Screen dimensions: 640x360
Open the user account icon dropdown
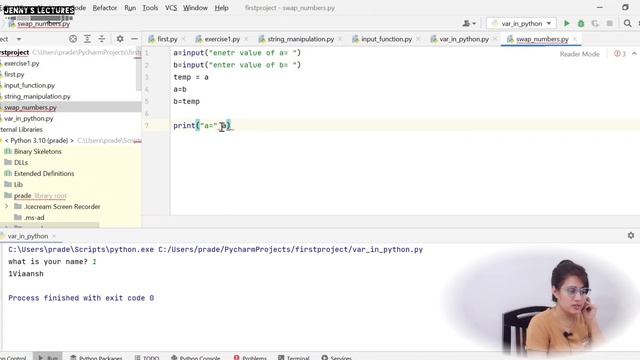(469, 24)
